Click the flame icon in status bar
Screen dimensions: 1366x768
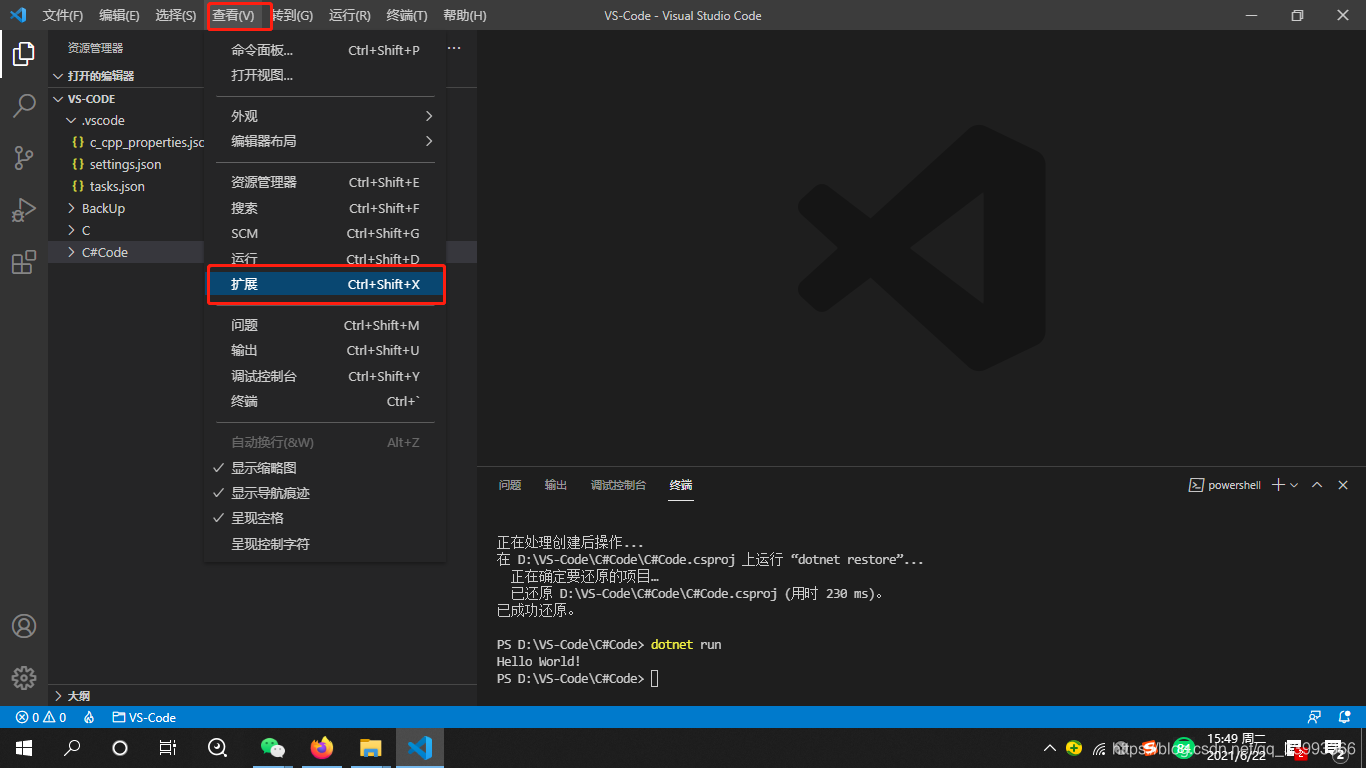click(89, 717)
